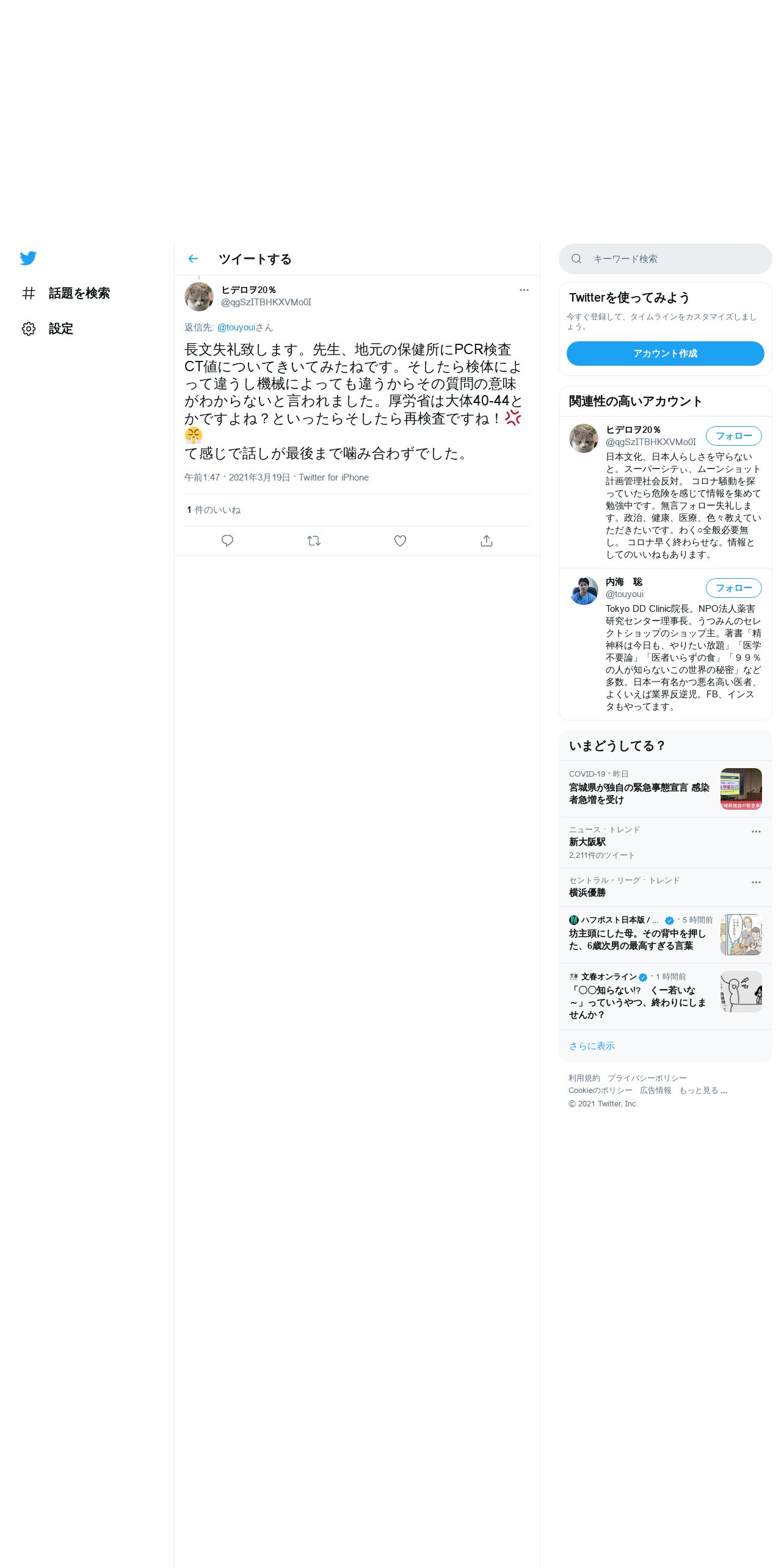
Task: Click the アカウント作成 button
Action: 665,354
